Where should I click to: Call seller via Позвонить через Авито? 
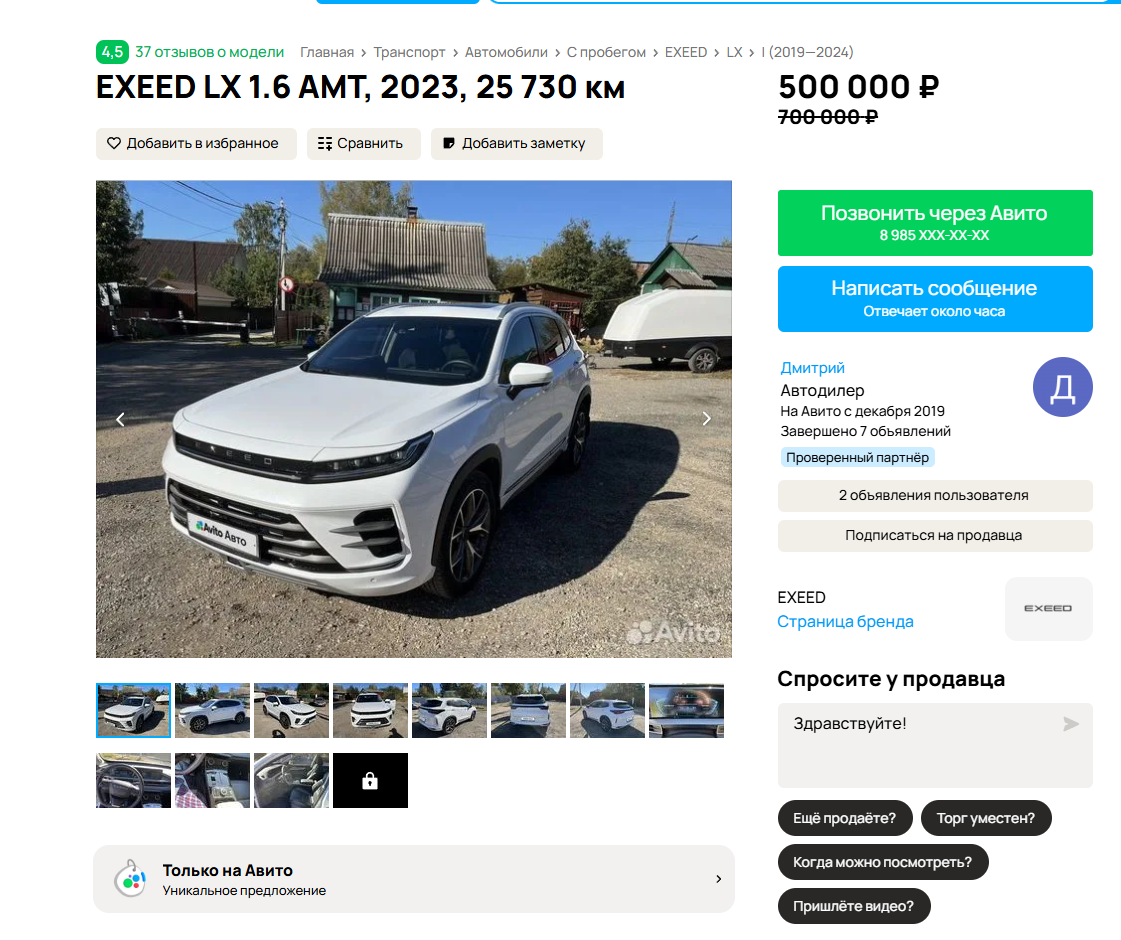[935, 223]
